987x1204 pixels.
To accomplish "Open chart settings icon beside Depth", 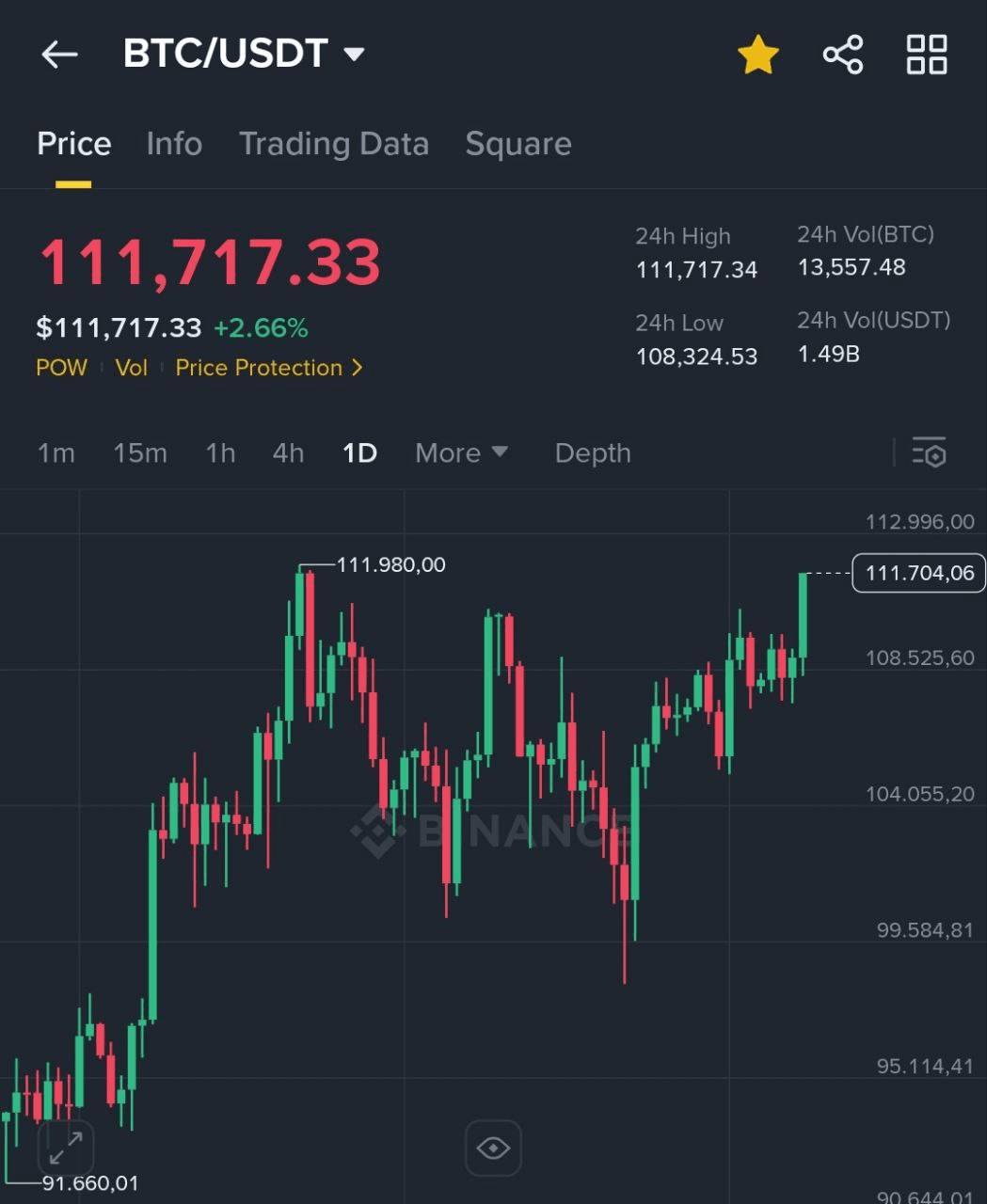I will click(x=929, y=452).
